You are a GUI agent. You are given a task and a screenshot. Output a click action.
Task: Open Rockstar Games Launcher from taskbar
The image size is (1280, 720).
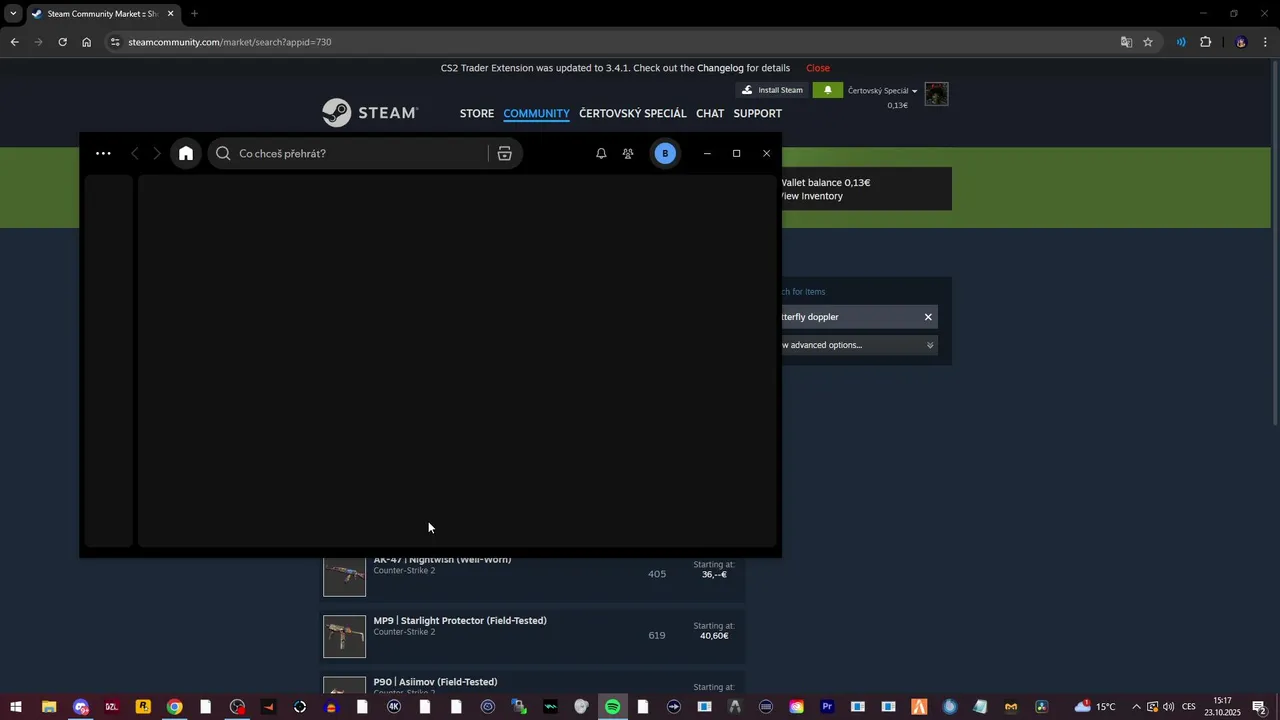143,707
